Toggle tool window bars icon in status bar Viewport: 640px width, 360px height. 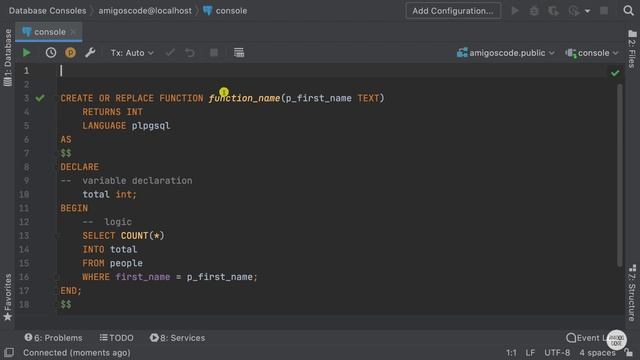coord(9,352)
